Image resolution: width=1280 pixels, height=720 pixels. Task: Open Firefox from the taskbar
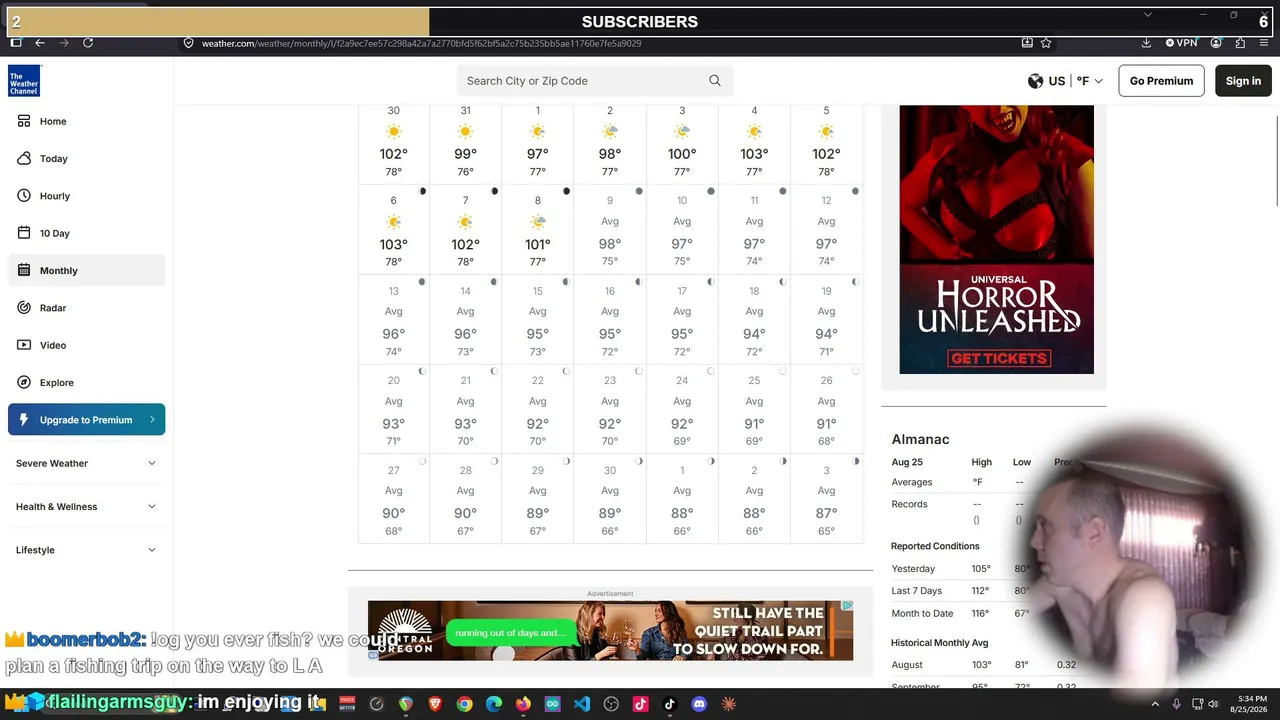pos(523,704)
